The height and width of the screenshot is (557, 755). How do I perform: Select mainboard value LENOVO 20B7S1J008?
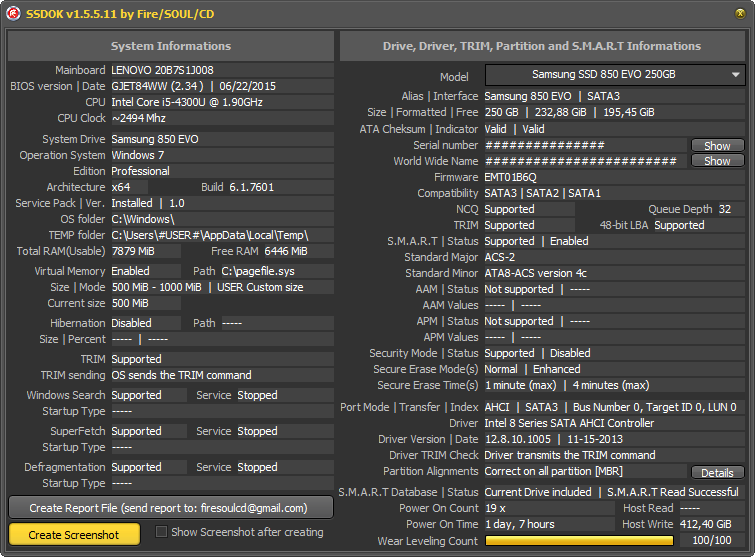[x=162, y=70]
